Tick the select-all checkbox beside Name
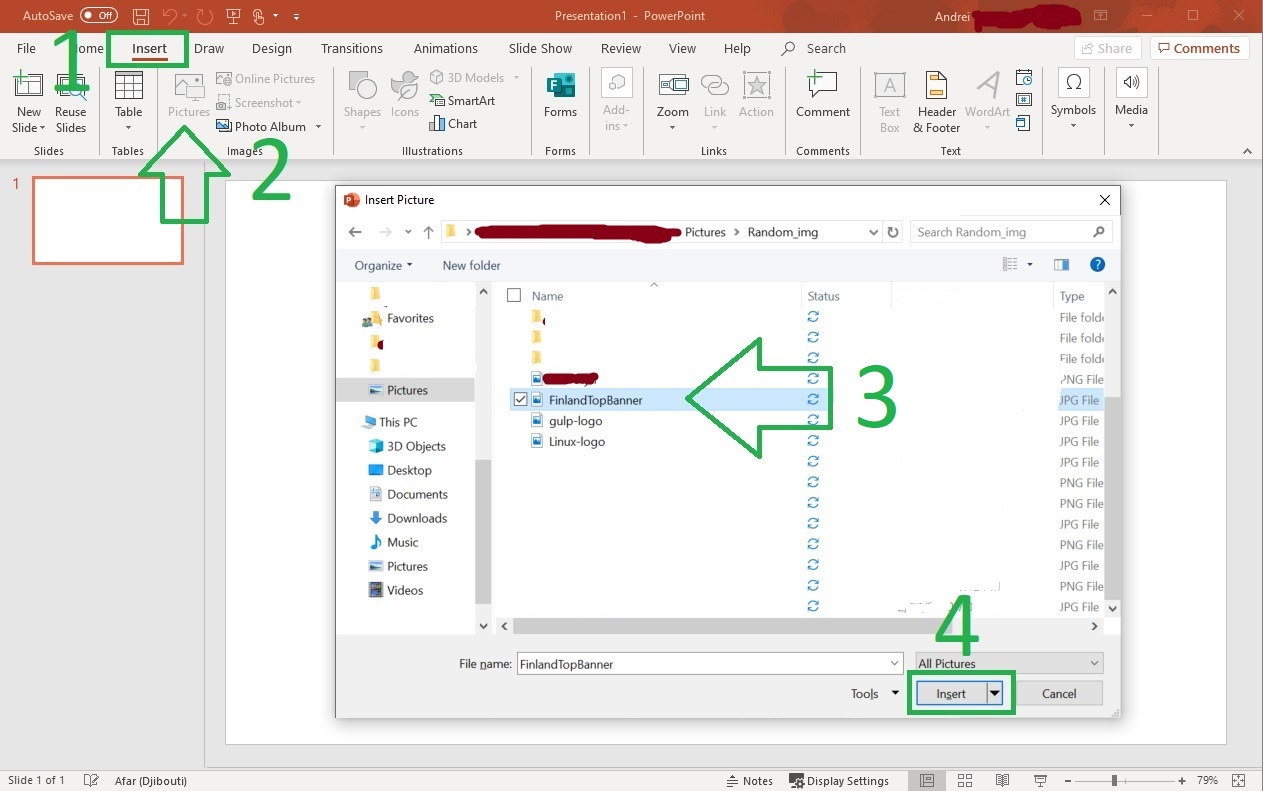 click(x=514, y=296)
